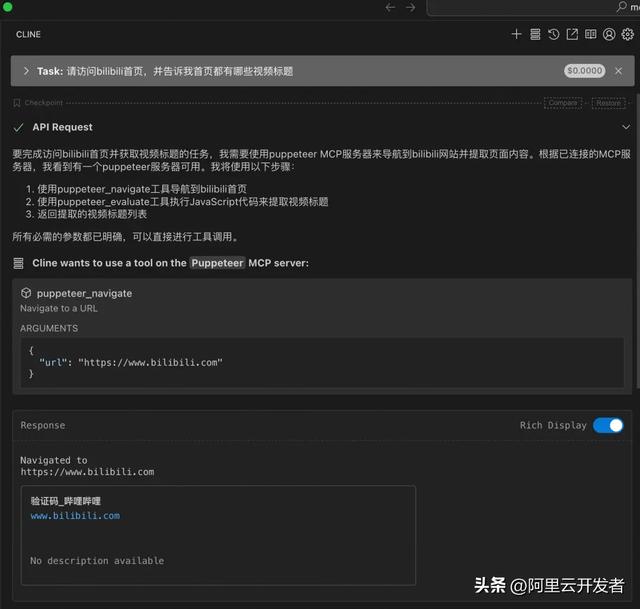Click the Puppeteer server name badge

point(217,263)
